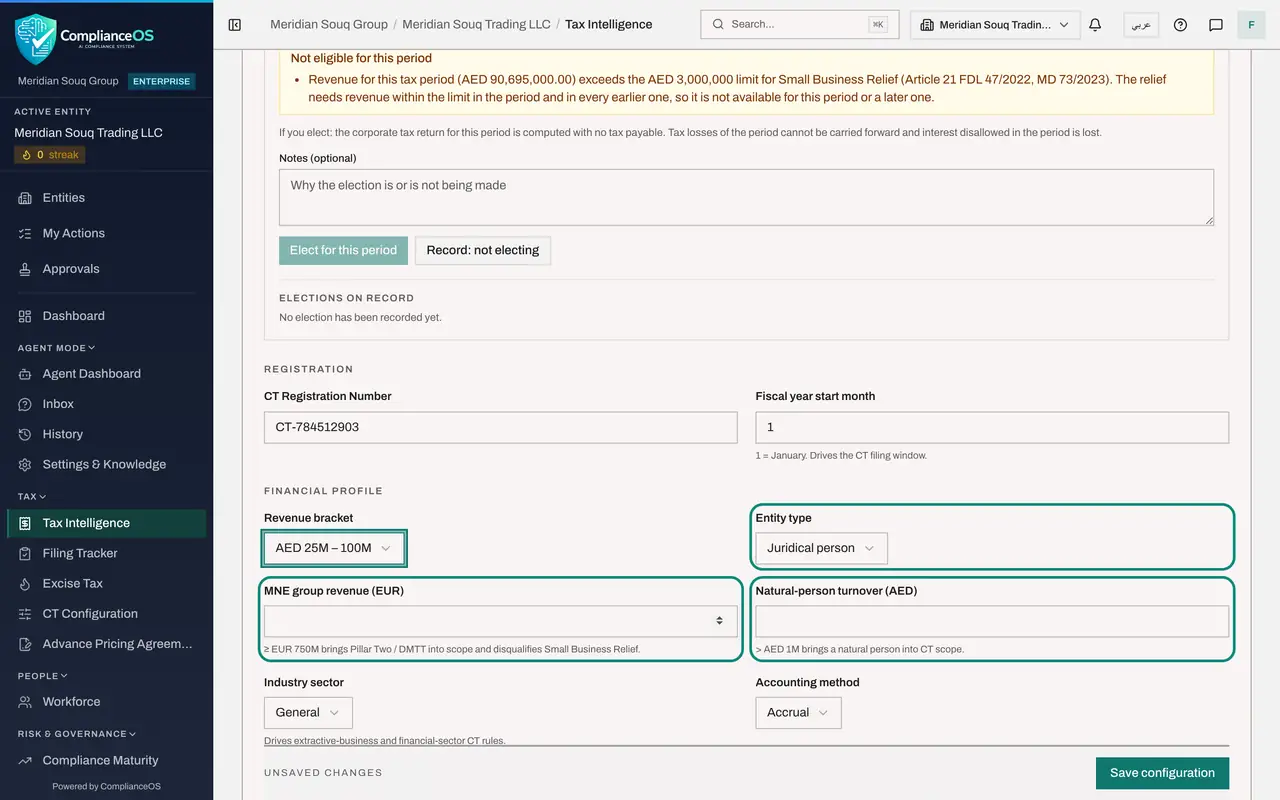Click the streak flame badge
The image size is (1280, 800).
50,155
